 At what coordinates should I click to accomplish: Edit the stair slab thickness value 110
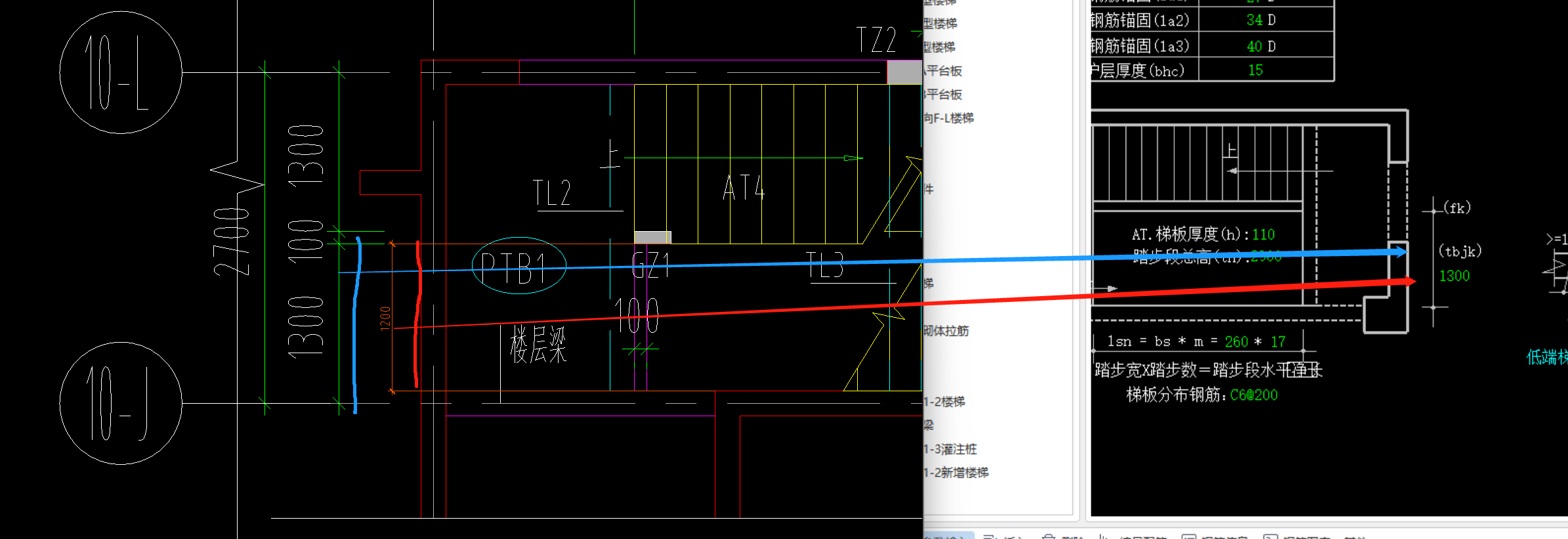pyautogui.click(x=1263, y=234)
